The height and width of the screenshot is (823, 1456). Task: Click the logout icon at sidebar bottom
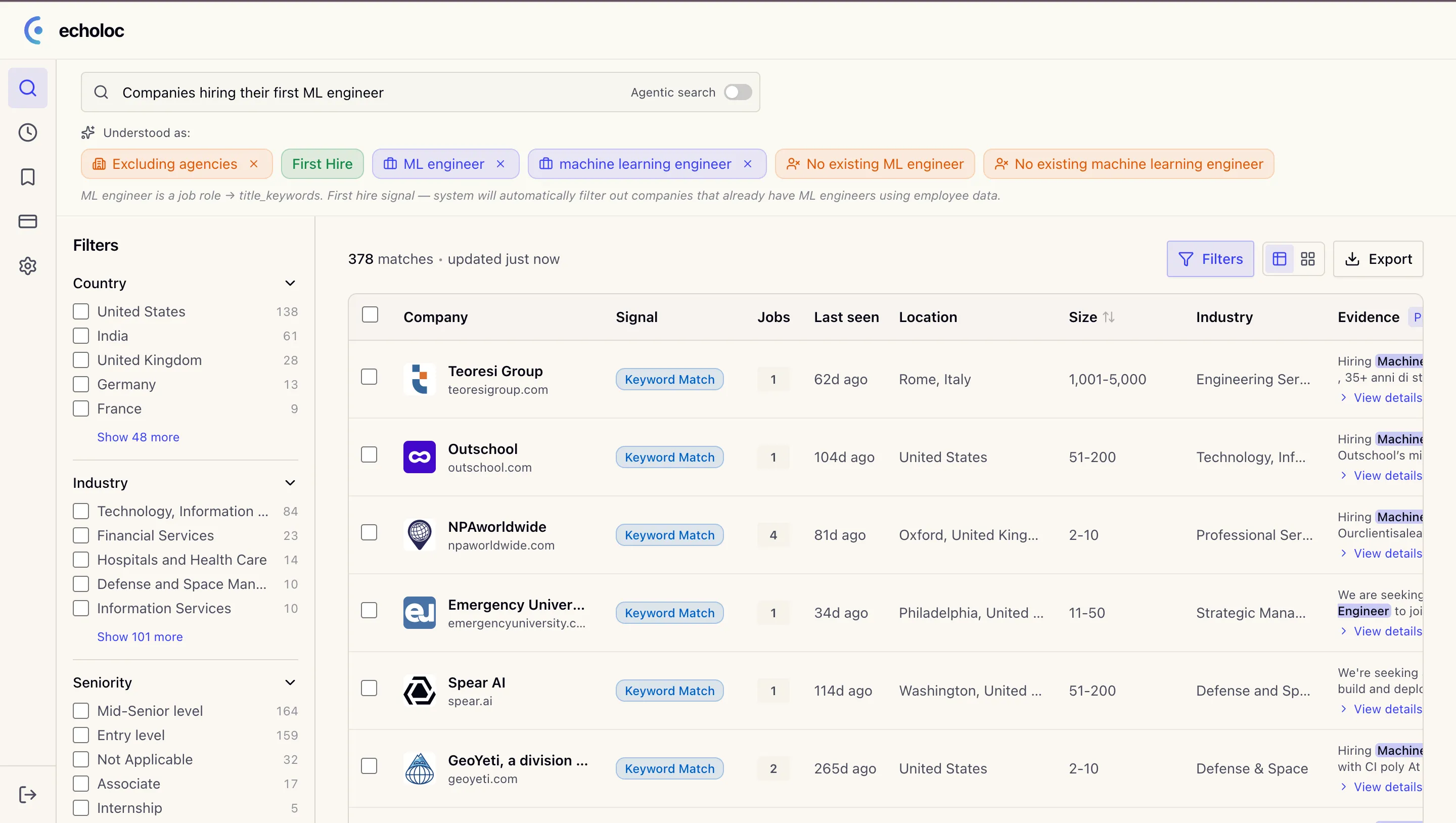[x=28, y=794]
